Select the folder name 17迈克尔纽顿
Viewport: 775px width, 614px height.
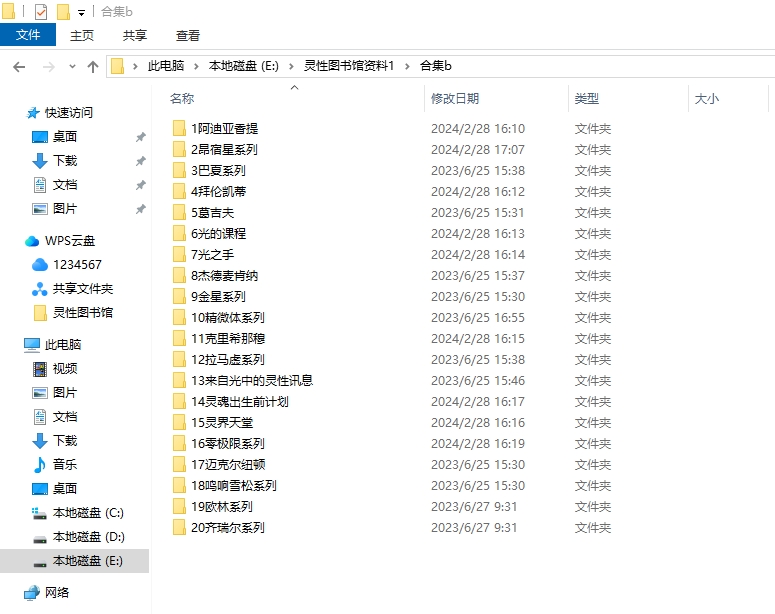(x=228, y=465)
